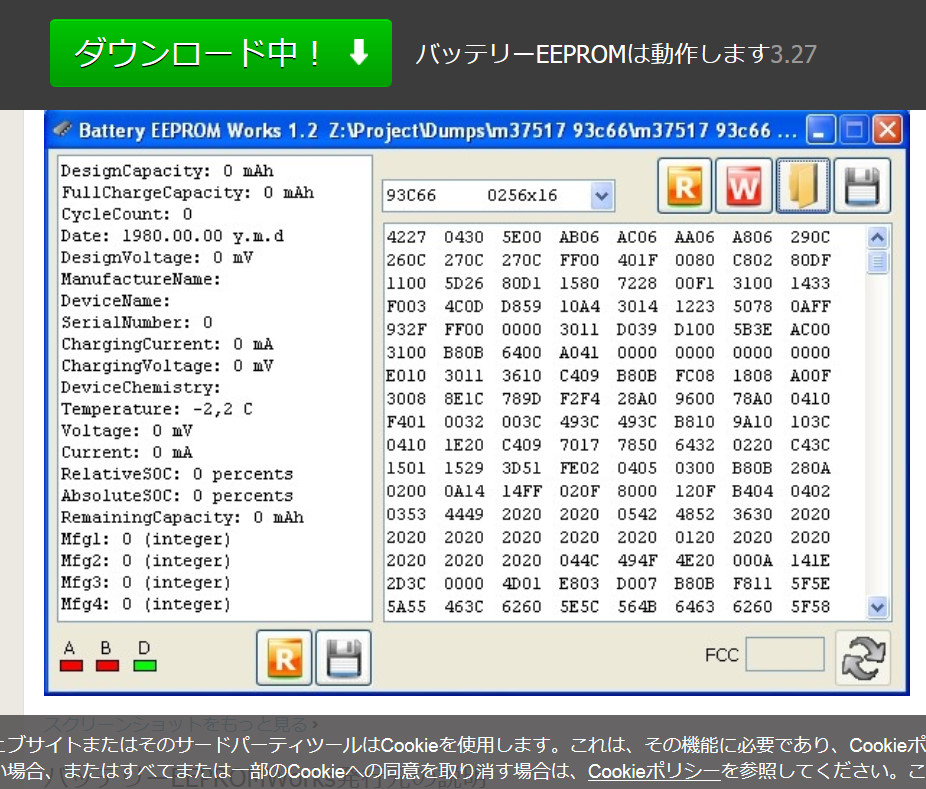
Task: Click the ChargingCurrent: 0 mA line
Action: (x=167, y=344)
